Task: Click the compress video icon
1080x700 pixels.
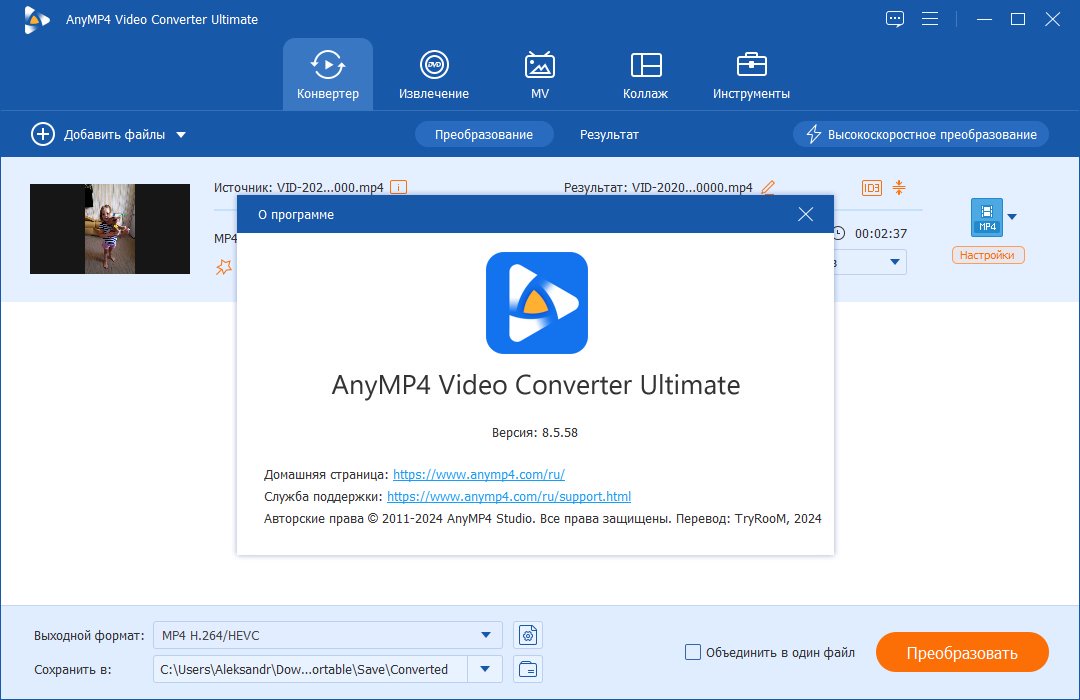Action: coord(899,187)
